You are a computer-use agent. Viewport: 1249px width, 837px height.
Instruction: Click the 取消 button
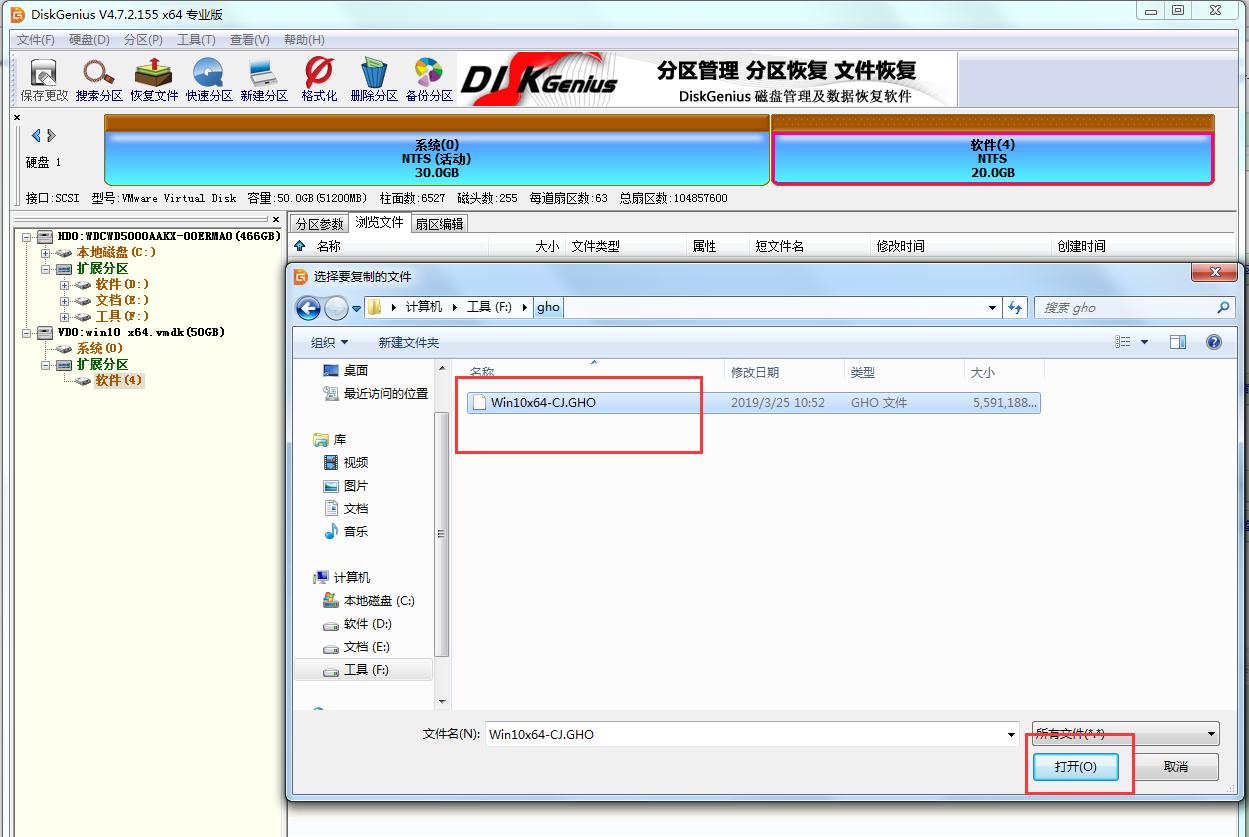pyautogui.click(x=1176, y=767)
